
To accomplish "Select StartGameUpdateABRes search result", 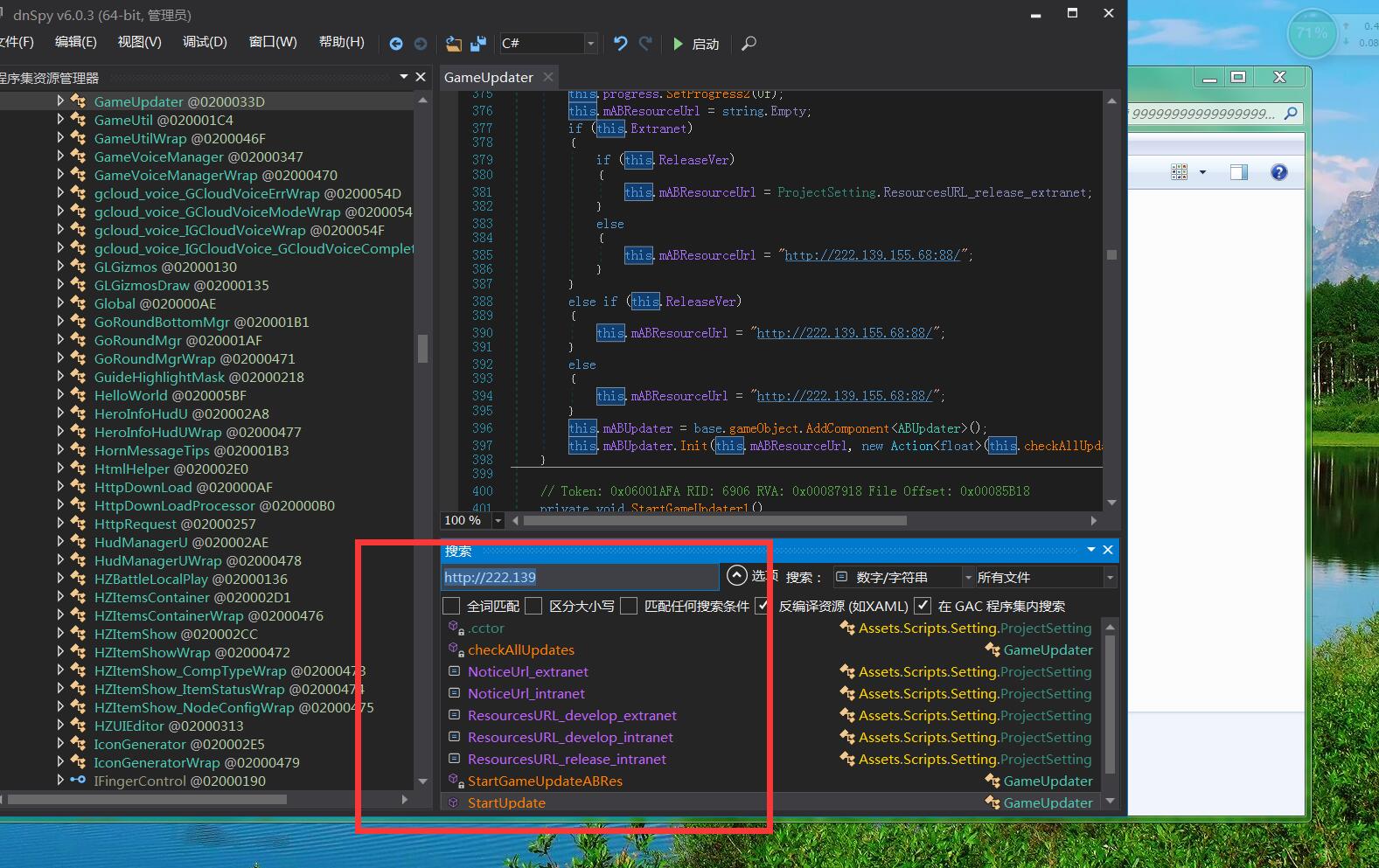I will coord(545,781).
